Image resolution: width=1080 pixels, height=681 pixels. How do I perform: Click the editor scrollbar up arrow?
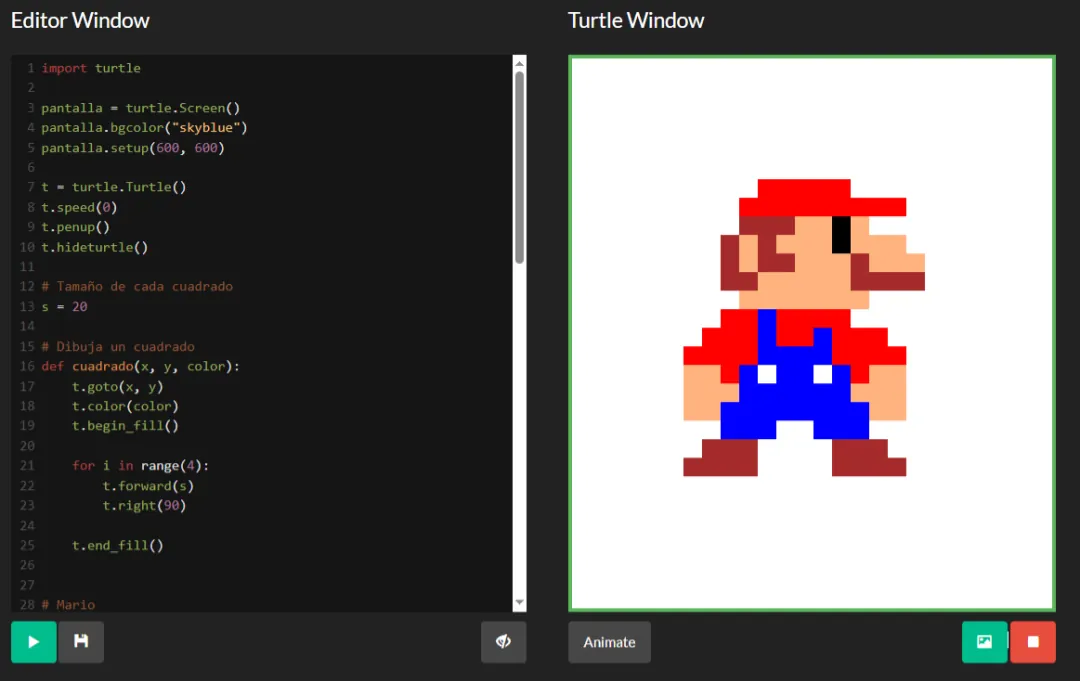tap(520, 63)
